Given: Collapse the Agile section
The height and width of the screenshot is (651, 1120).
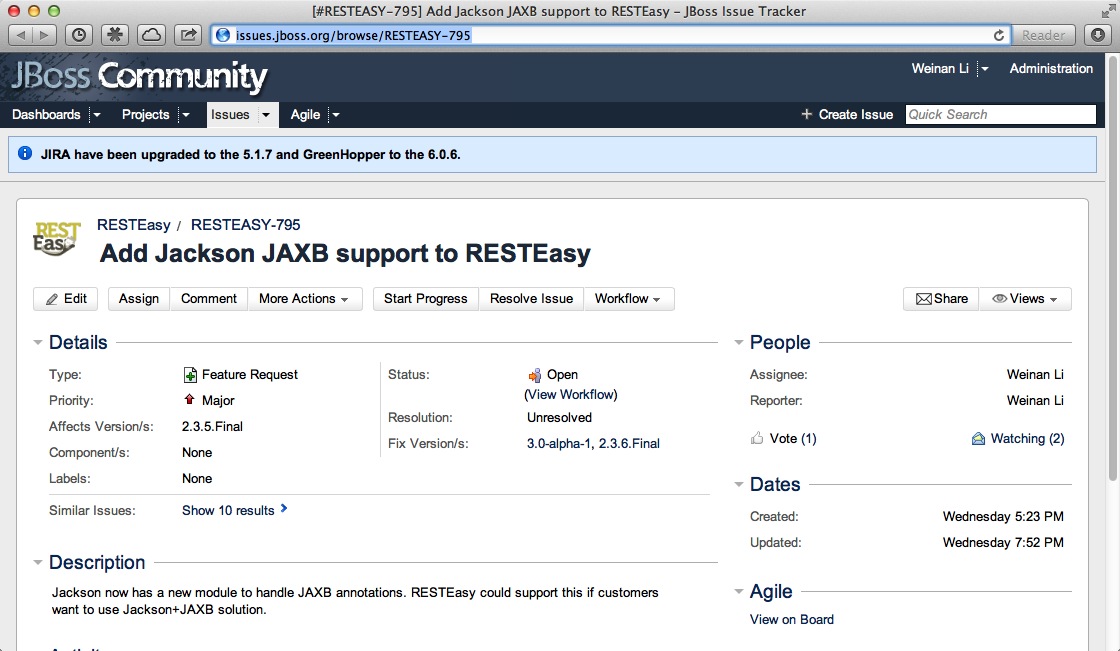Looking at the screenshot, I should [x=739, y=591].
